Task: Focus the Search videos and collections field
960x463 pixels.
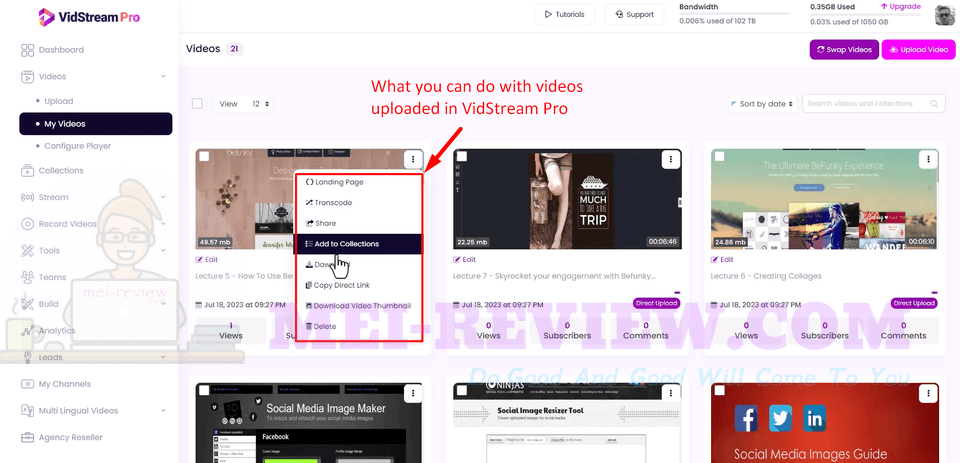Action: tap(874, 104)
